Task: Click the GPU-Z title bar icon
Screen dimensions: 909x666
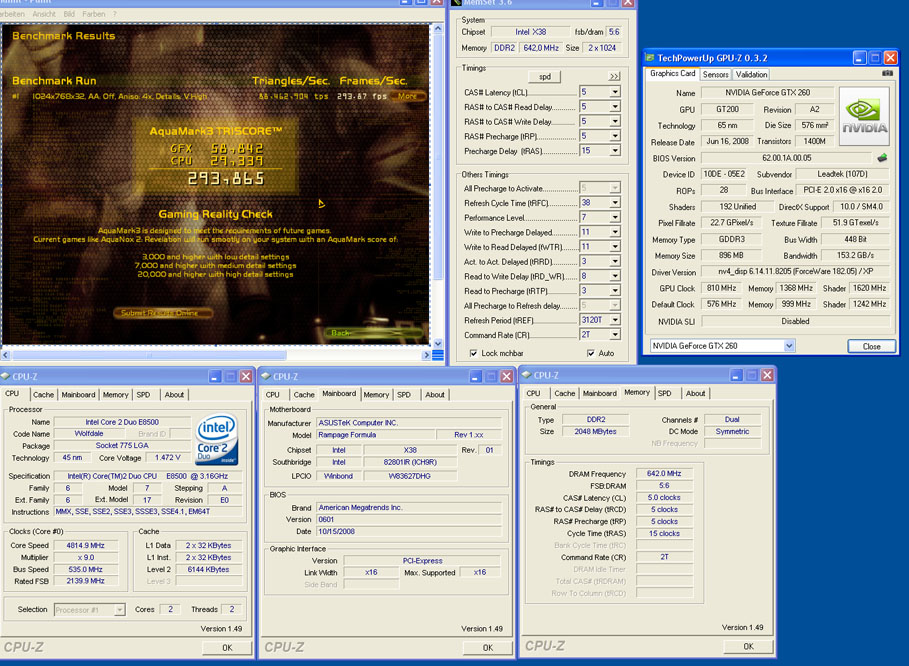Action: [650, 57]
